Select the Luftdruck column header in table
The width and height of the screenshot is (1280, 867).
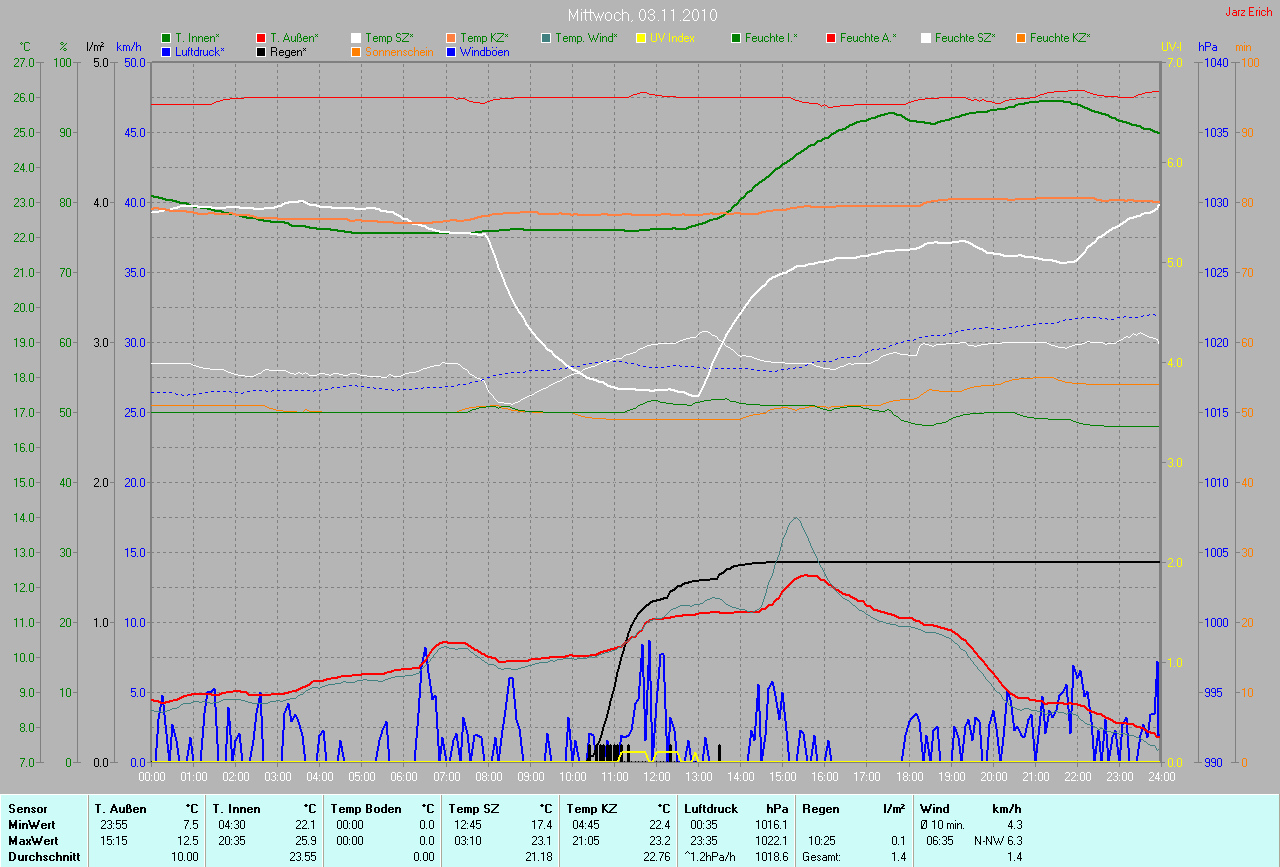tap(710, 808)
